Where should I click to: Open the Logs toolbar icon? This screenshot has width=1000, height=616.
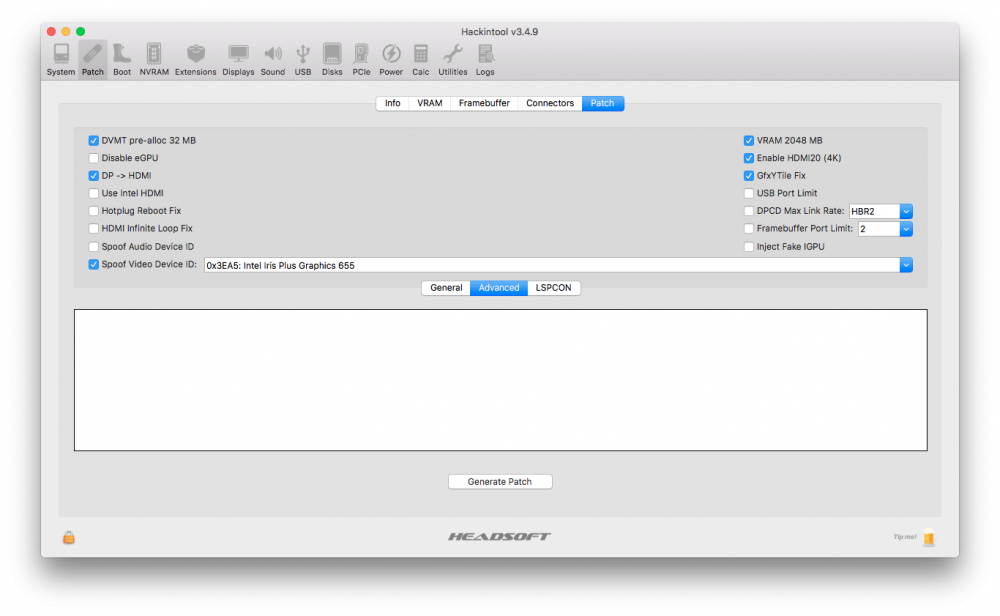tap(485, 60)
